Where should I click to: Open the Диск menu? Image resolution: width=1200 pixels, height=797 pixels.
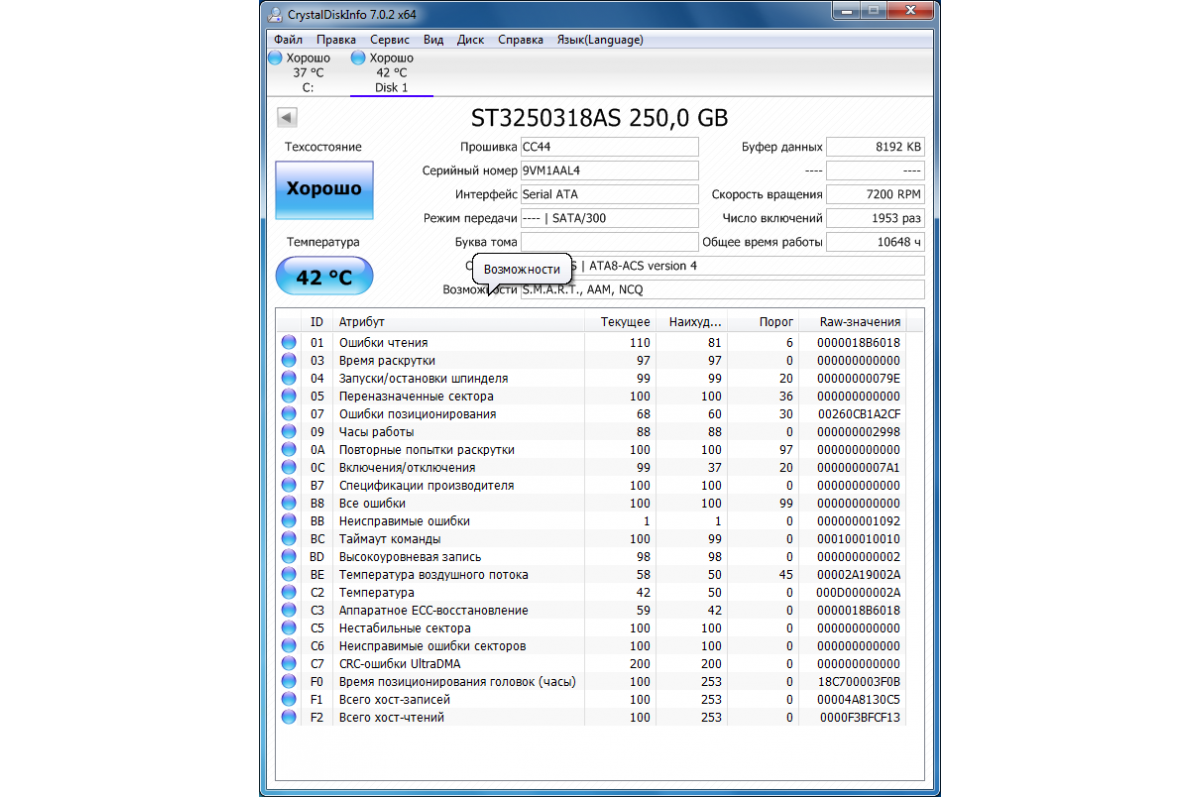[470, 40]
